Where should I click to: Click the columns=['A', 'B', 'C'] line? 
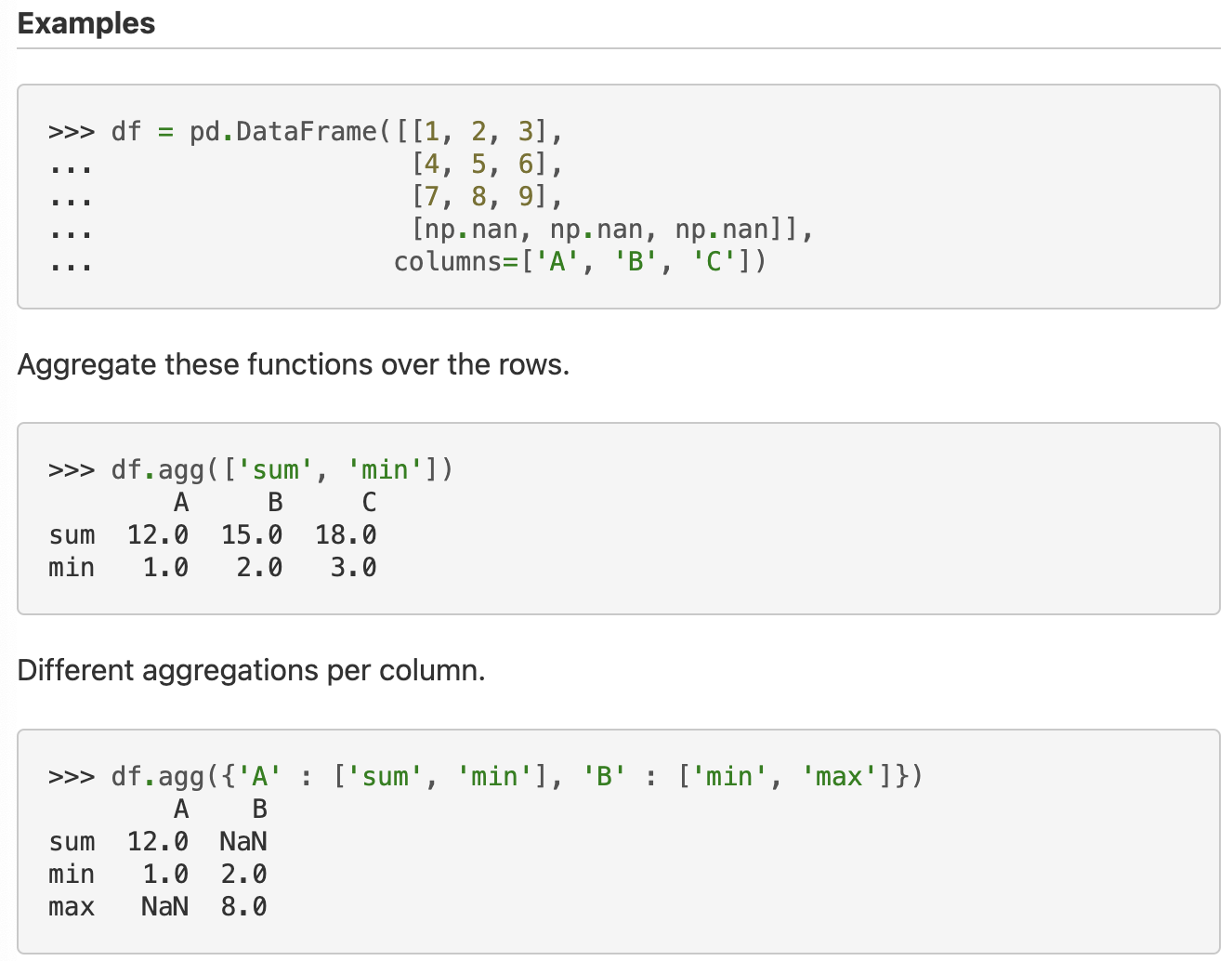(581, 262)
